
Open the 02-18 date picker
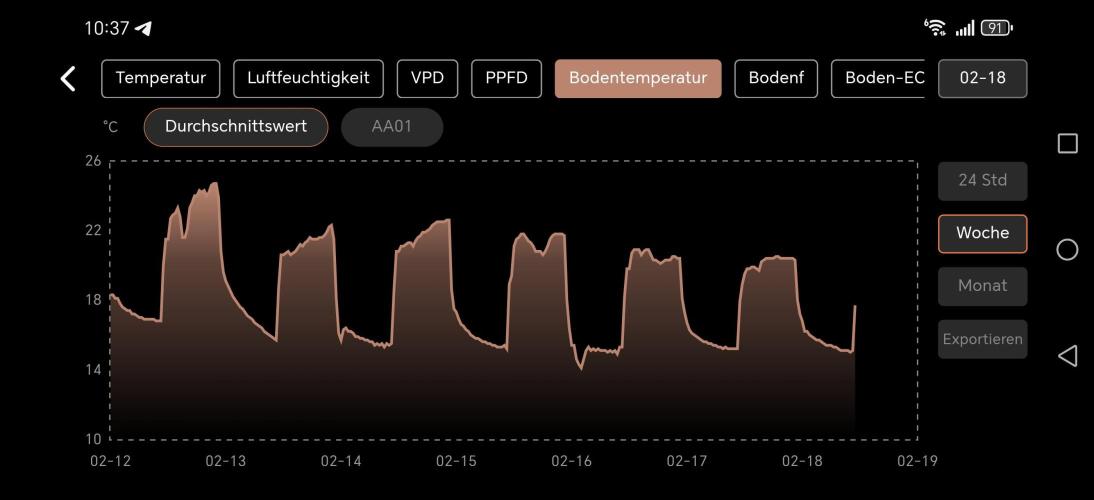tap(982, 78)
